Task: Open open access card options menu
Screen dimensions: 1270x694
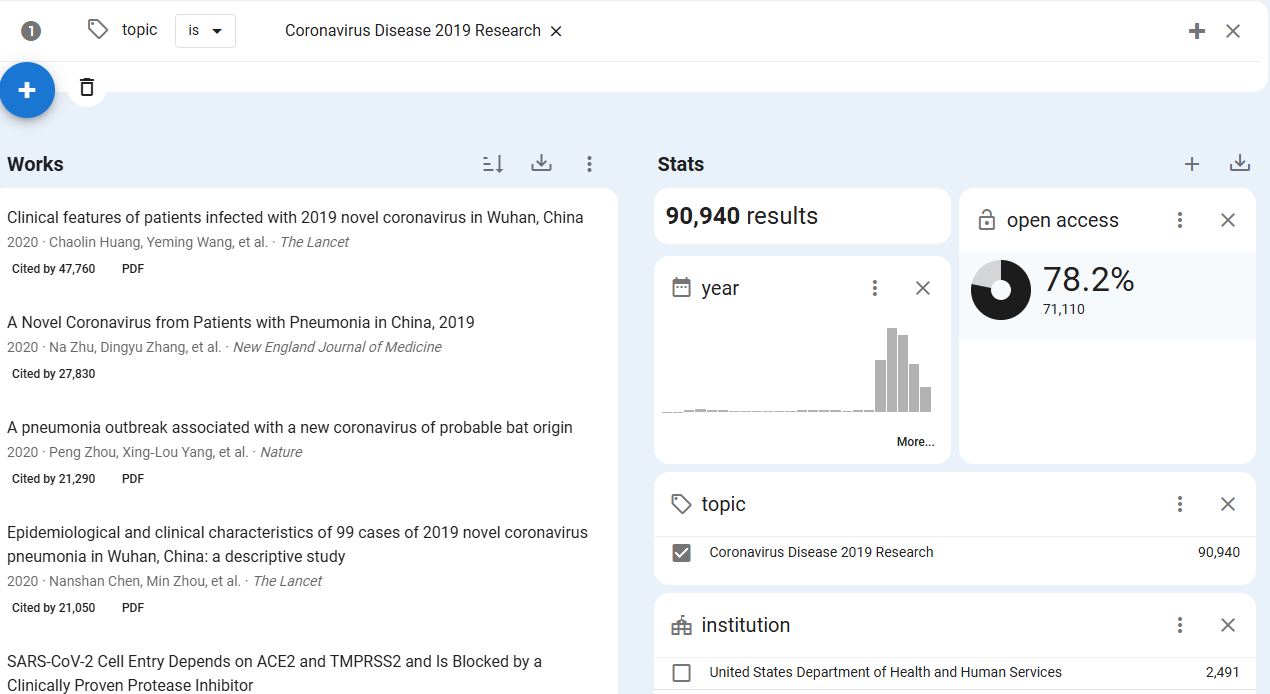Action: click(x=1179, y=220)
